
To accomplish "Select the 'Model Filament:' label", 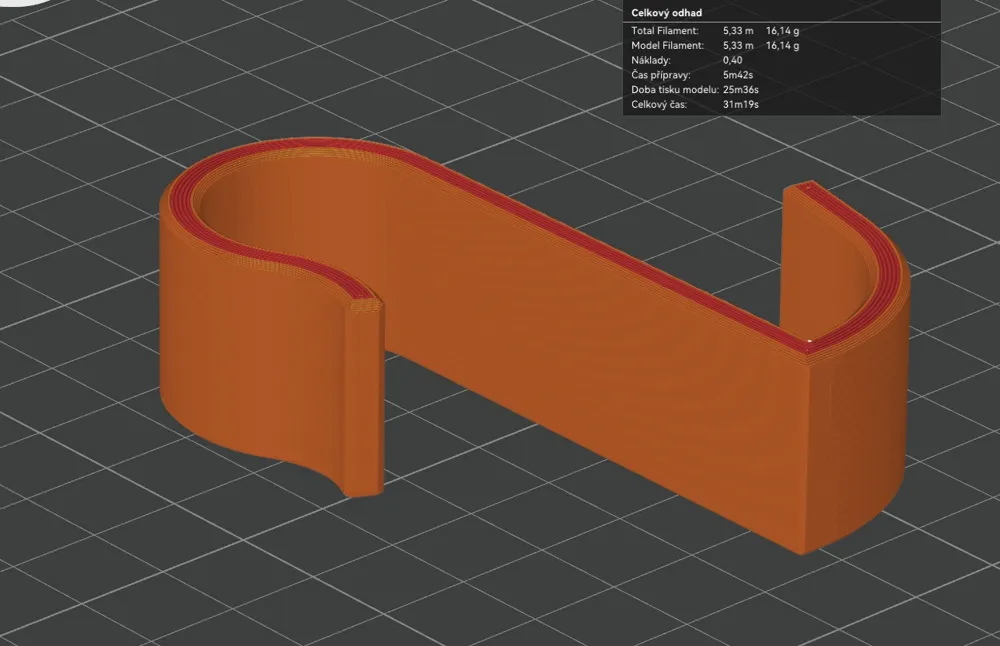I will (x=667, y=45).
